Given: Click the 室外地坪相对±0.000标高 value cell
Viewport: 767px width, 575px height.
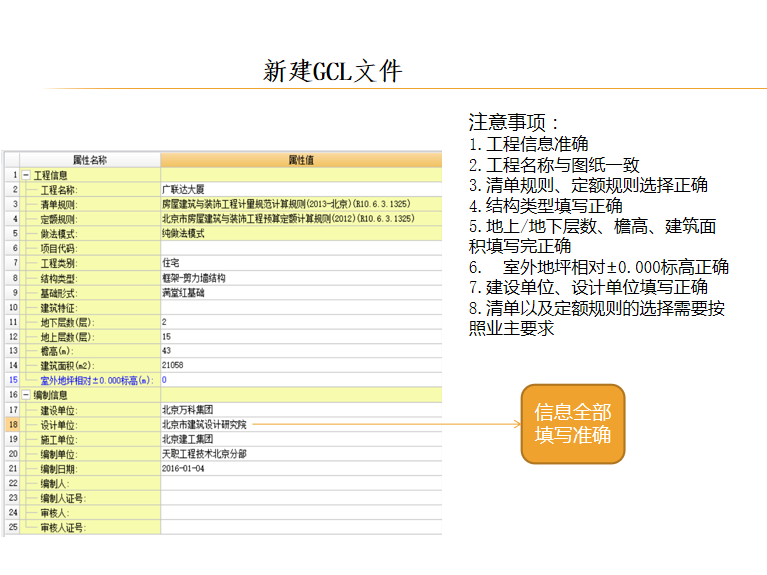Looking at the screenshot, I should click(300, 380).
